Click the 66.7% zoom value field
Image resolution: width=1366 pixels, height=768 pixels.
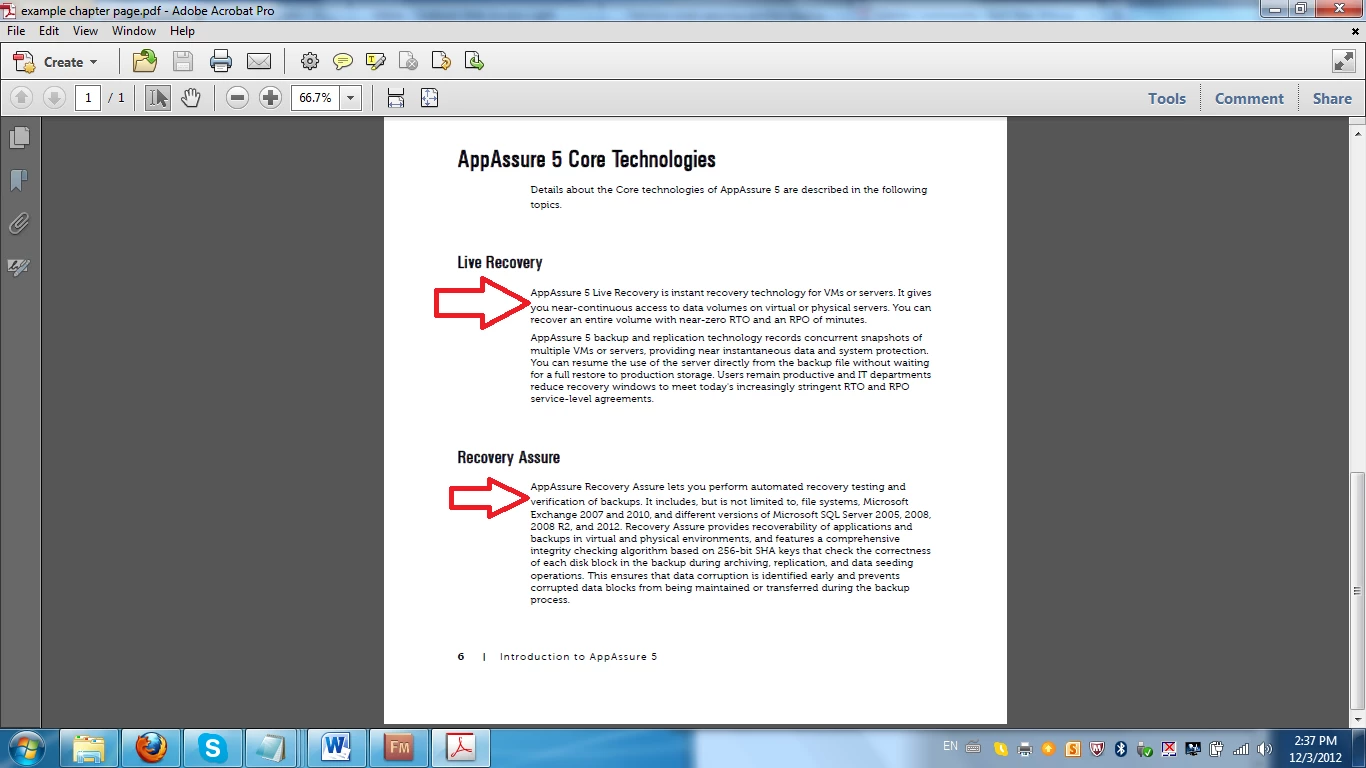(315, 98)
